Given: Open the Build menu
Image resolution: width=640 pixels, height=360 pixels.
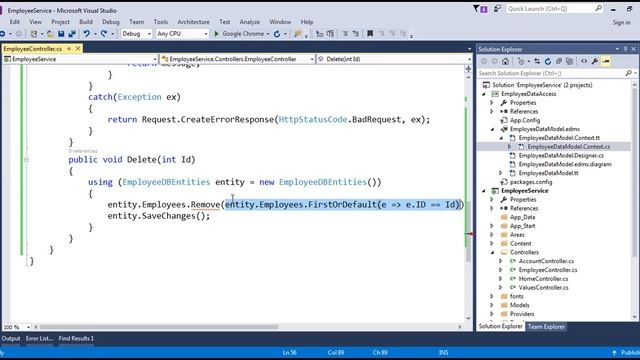Looking at the screenshot, I should [x=86, y=22].
